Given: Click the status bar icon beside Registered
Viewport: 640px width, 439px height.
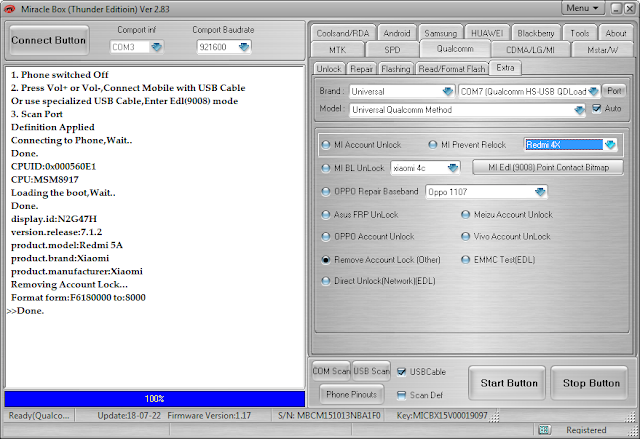Looking at the screenshot, I should click(543, 430).
